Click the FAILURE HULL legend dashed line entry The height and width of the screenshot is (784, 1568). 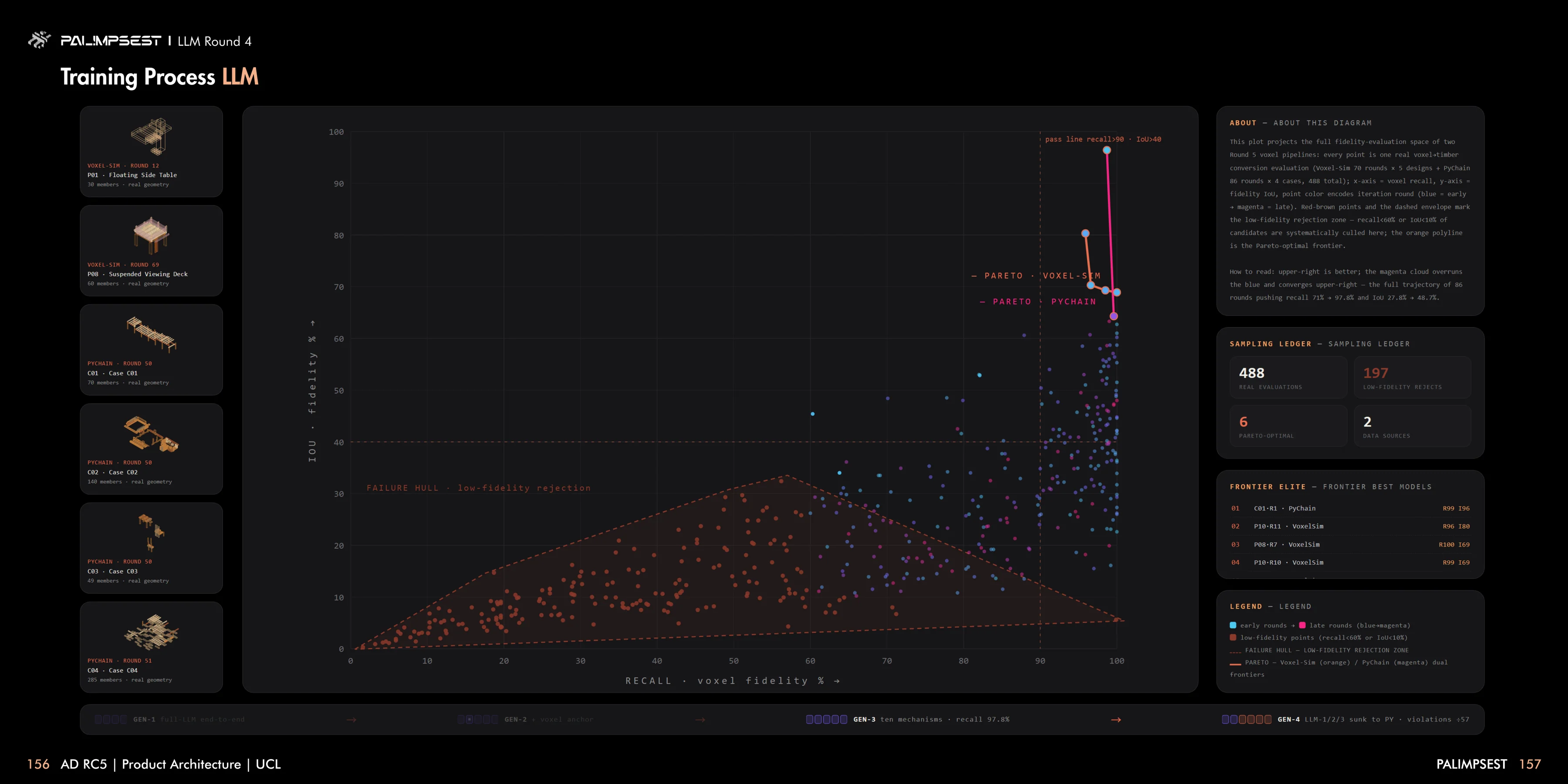point(1319,650)
